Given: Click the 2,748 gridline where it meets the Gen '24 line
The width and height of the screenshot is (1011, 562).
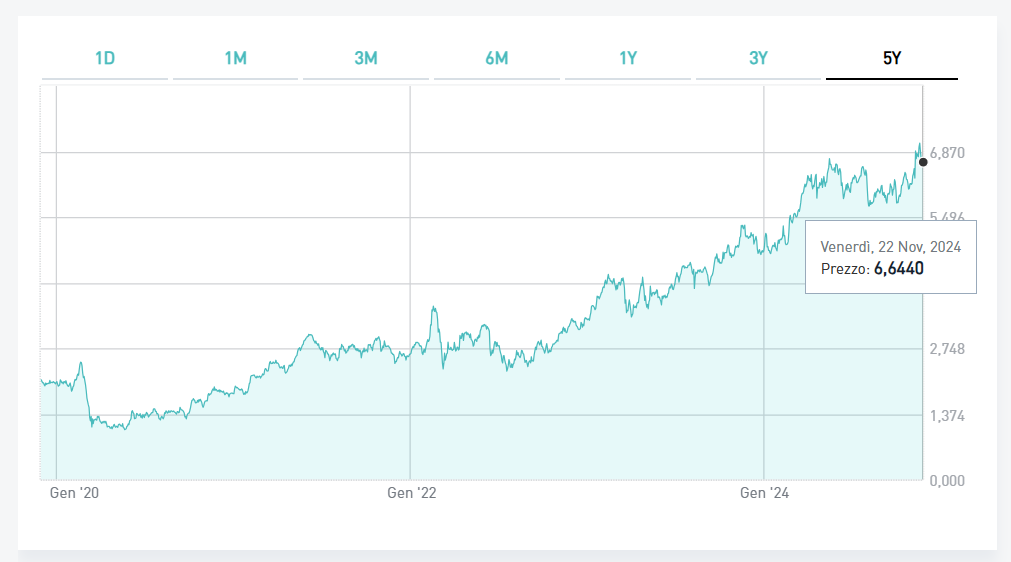Looking at the screenshot, I should [x=764, y=349].
